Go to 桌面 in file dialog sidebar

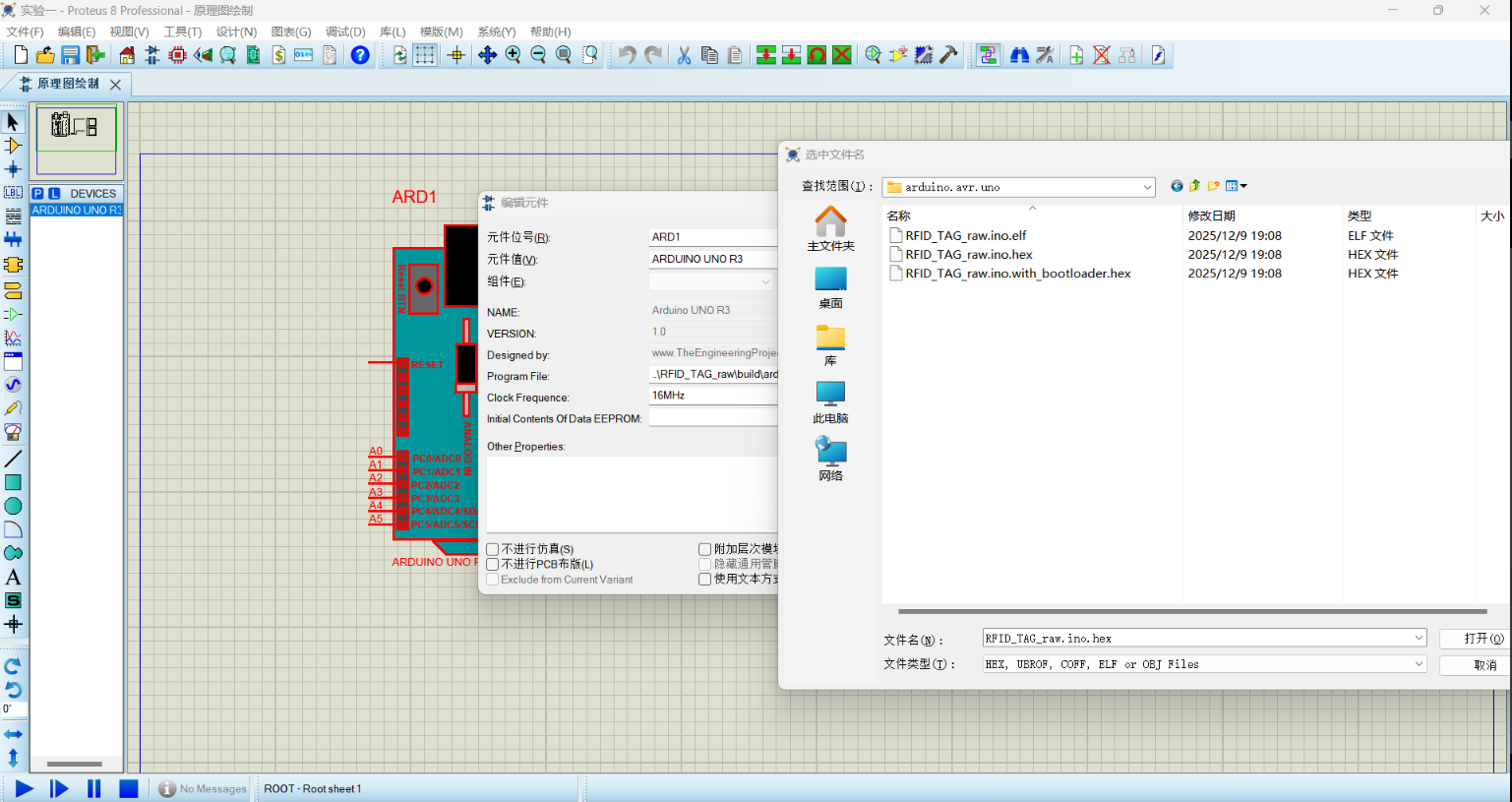(x=830, y=287)
